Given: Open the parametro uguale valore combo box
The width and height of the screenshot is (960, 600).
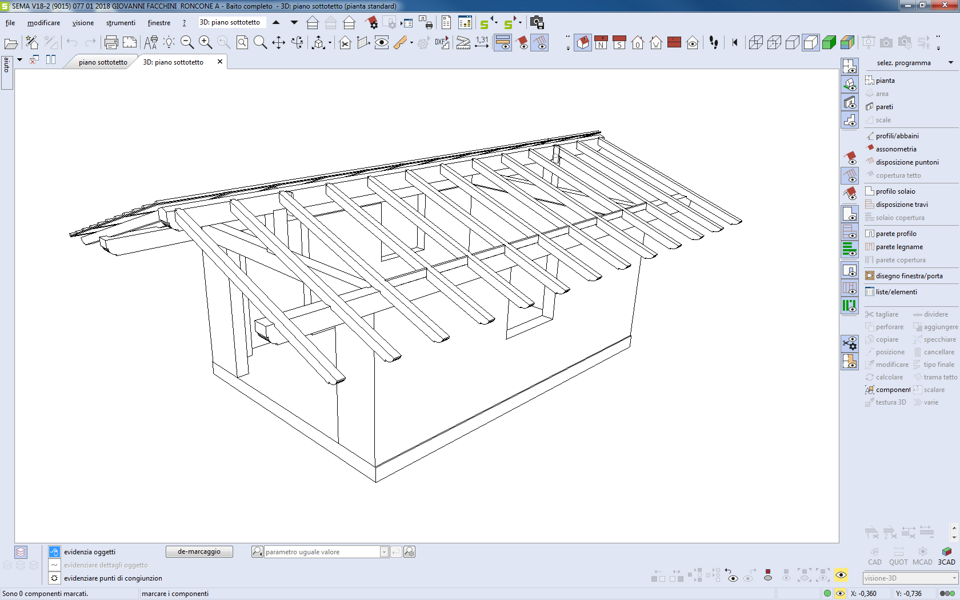Looking at the screenshot, I should [x=383, y=552].
